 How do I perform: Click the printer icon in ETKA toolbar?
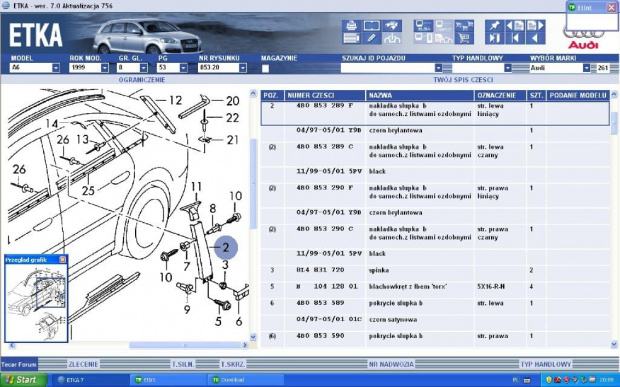[351, 26]
